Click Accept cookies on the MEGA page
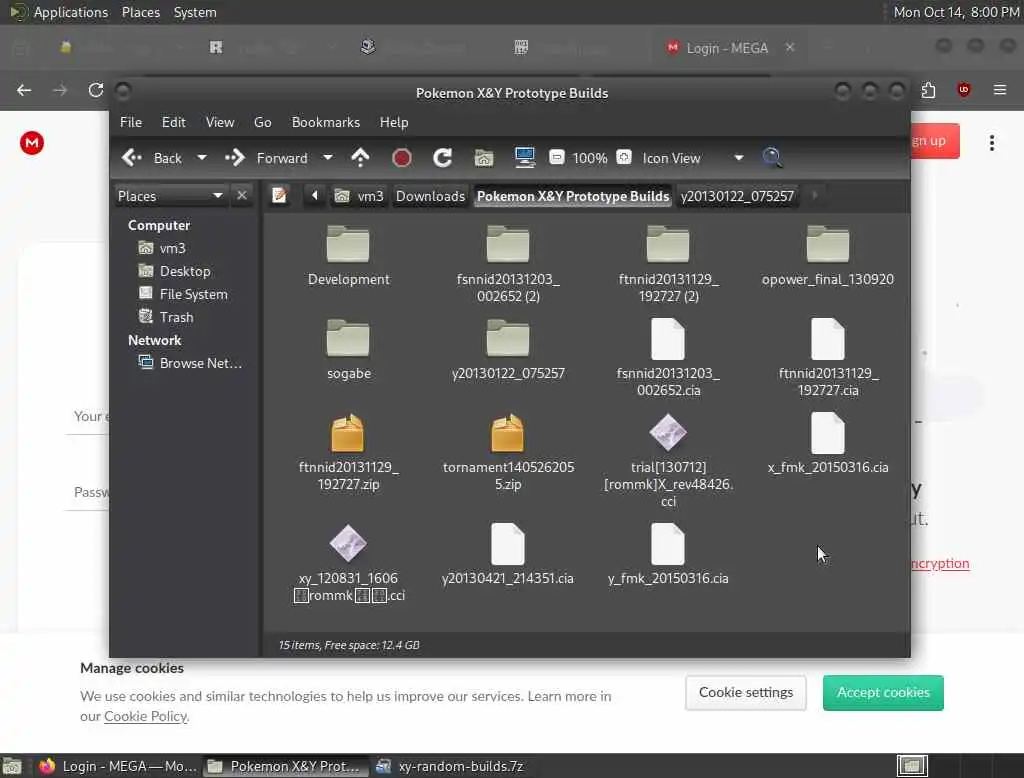 [x=883, y=692]
